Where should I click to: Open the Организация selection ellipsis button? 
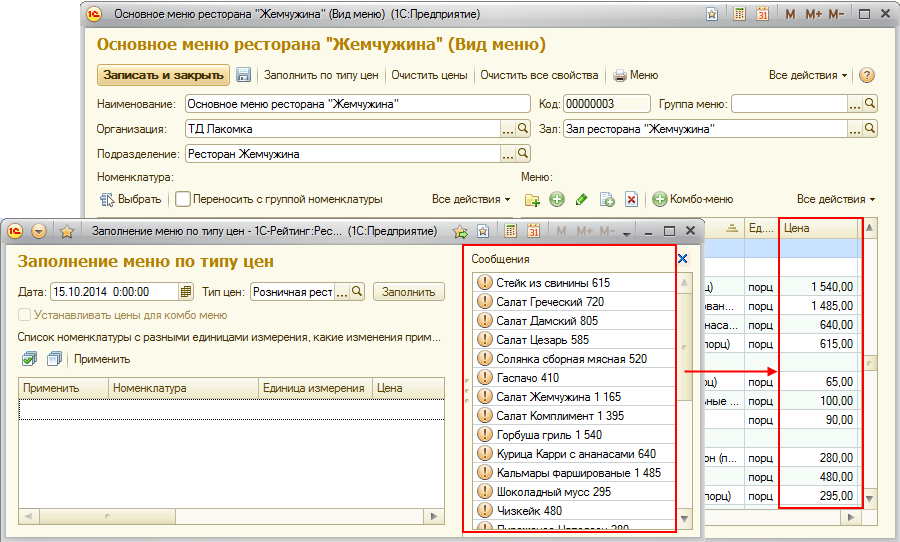tap(522, 129)
